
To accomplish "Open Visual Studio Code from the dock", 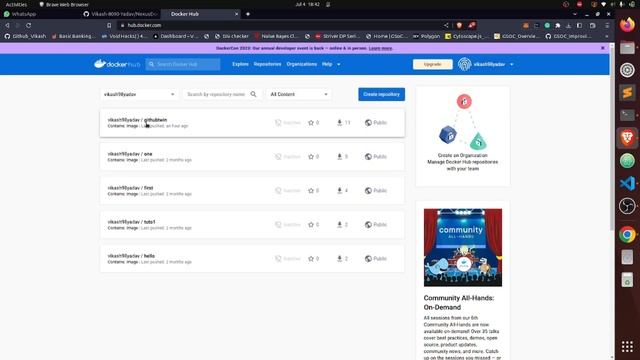I will point(627,183).
